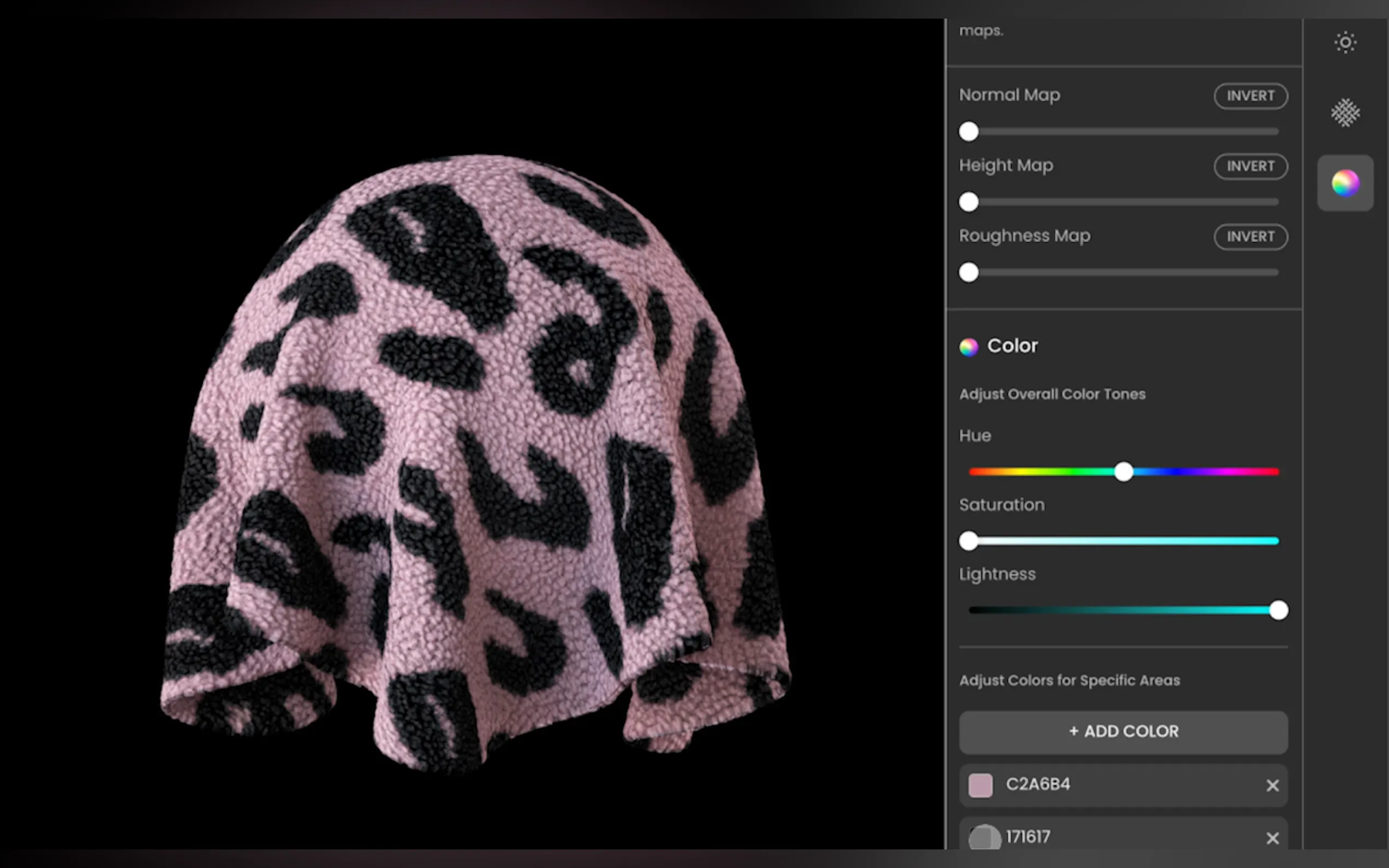This screenshot has height=868, width=1389.
Task: Click the Adjust Overall Color Tones label
Action: point(1052,395)
